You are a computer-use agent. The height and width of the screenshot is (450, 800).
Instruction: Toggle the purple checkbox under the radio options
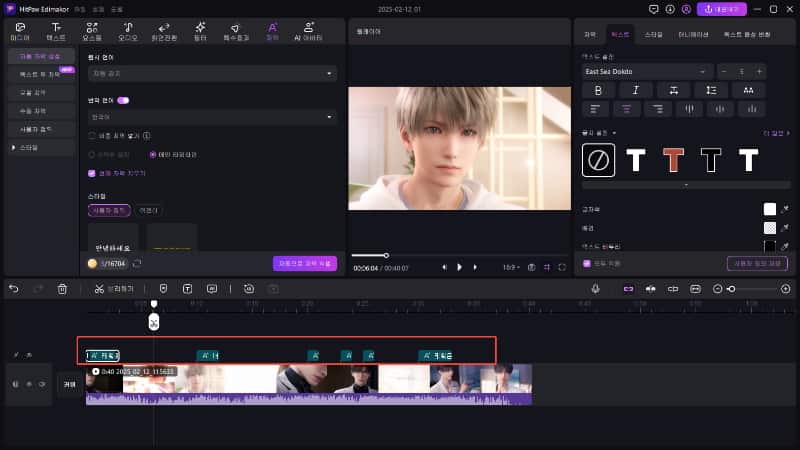tap(92, 172)
